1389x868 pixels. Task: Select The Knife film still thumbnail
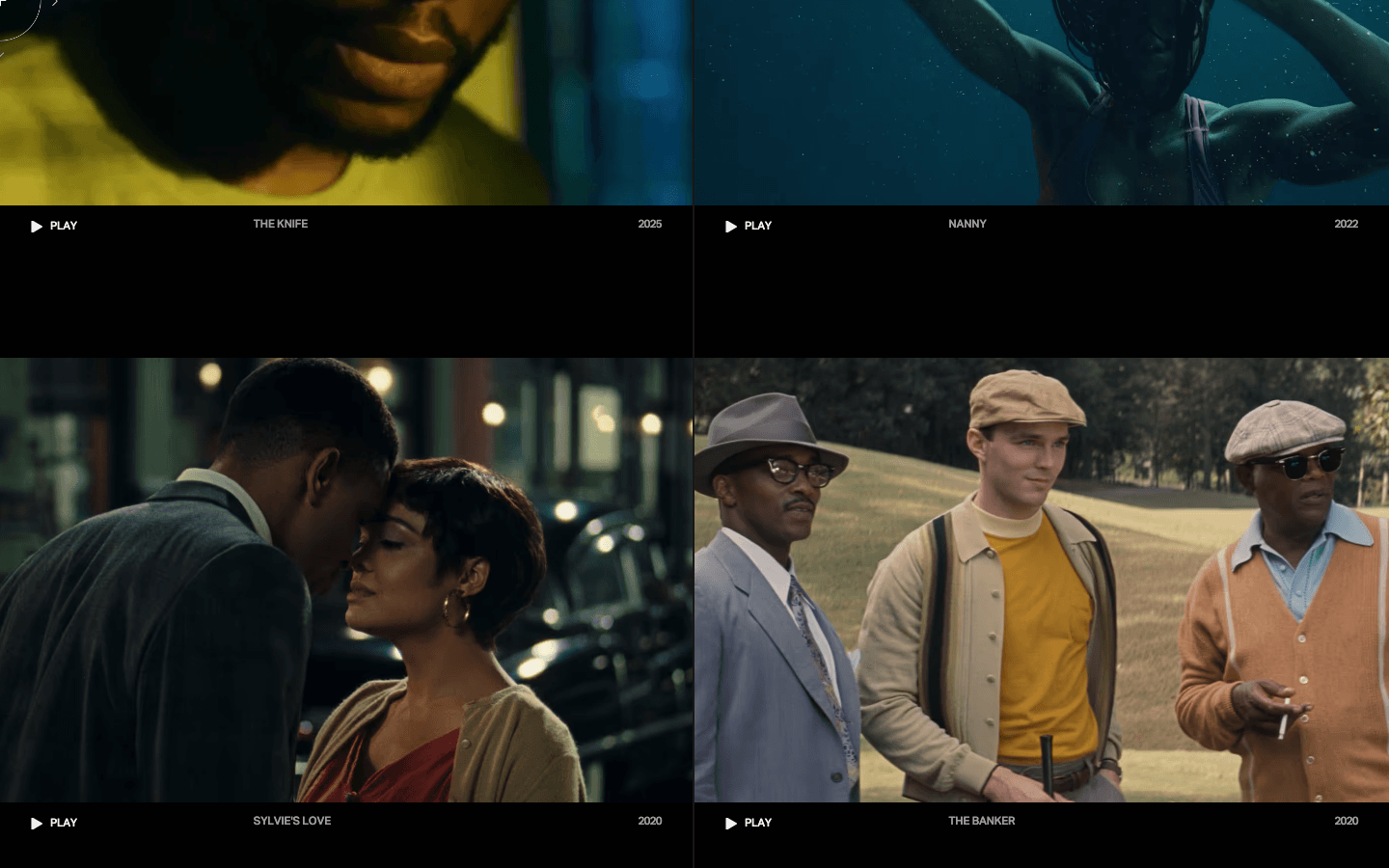tap(346, 102)
